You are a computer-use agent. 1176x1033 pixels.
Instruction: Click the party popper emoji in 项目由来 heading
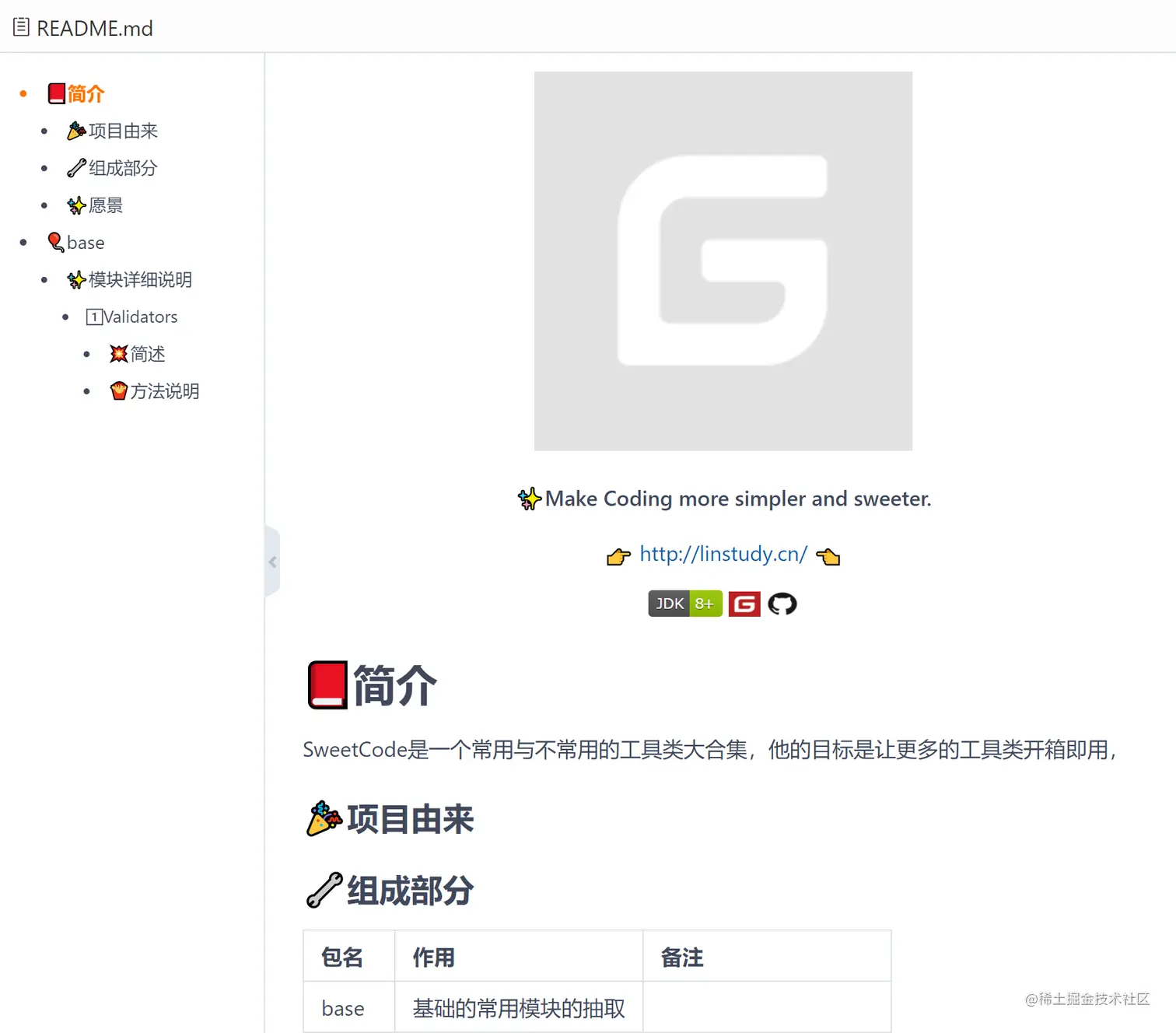coord(324,819)
